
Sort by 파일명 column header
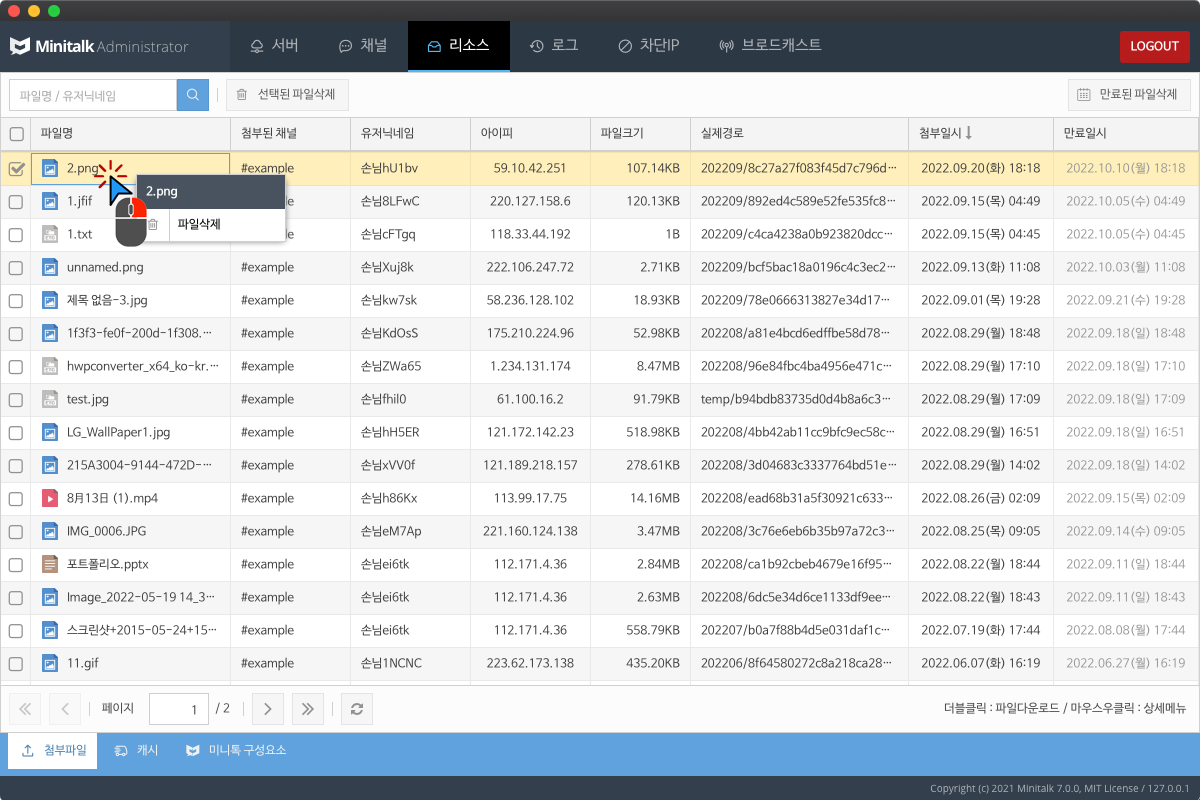pos(131,133)
